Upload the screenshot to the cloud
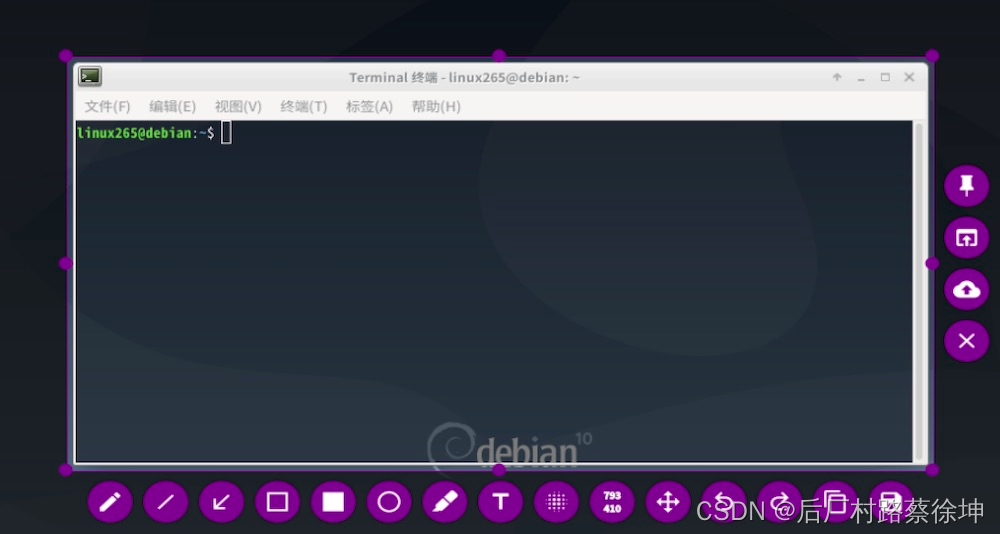The height and width of the screenshot is (534, 1000). (966, 290)
